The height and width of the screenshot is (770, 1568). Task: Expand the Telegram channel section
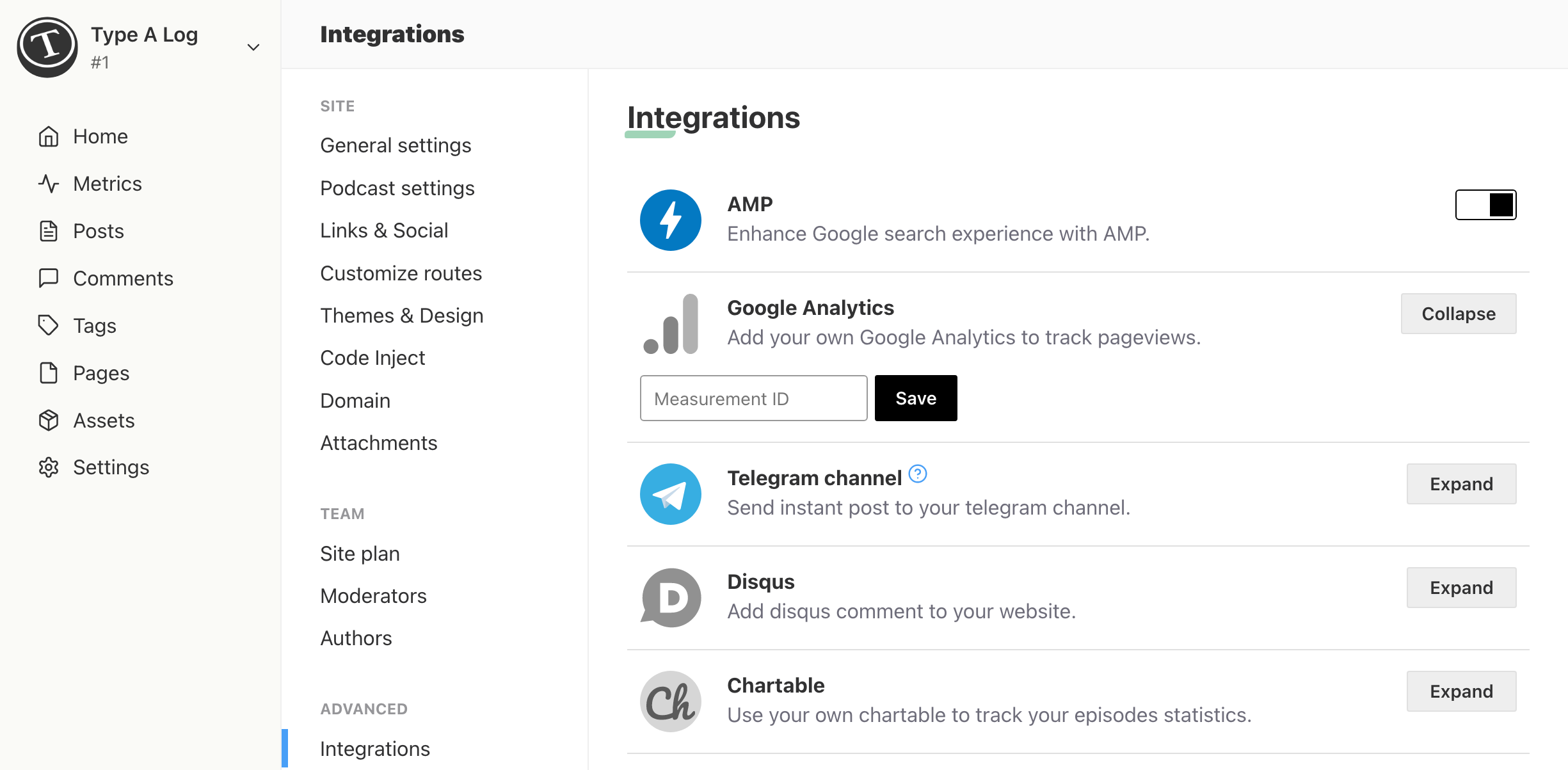[1462, 484]
